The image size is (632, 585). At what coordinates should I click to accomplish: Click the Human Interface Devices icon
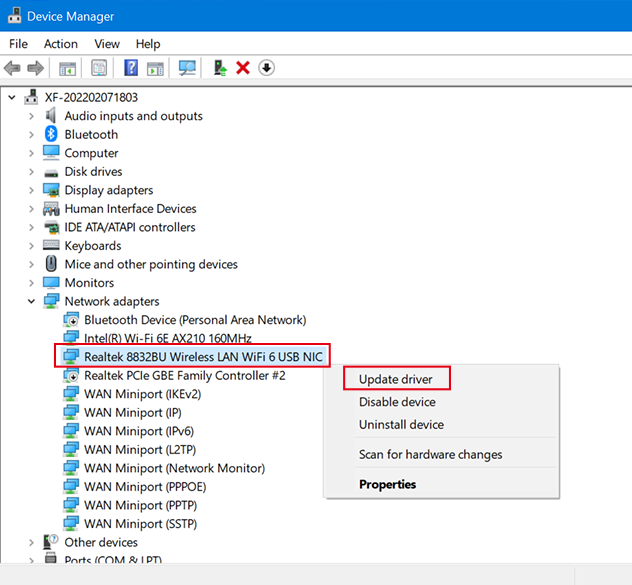pyautogui.click(x=51, y=208)
